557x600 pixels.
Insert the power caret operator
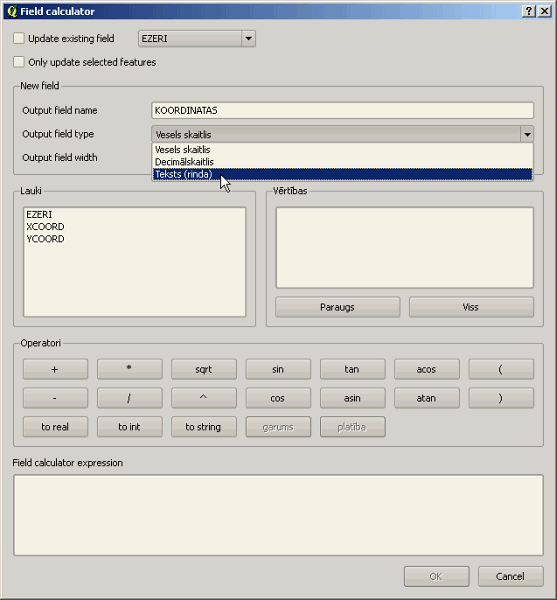[x=204, y=398]
